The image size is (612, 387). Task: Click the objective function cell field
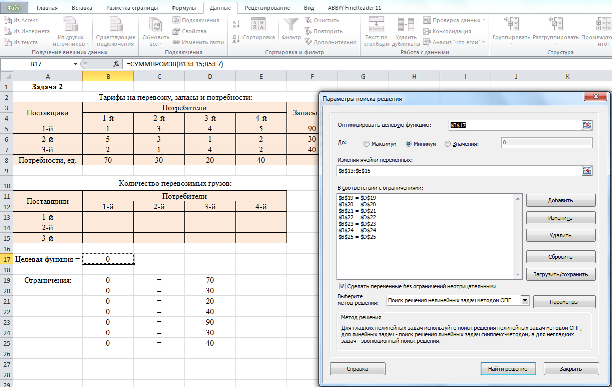click(x=515, y=125)
